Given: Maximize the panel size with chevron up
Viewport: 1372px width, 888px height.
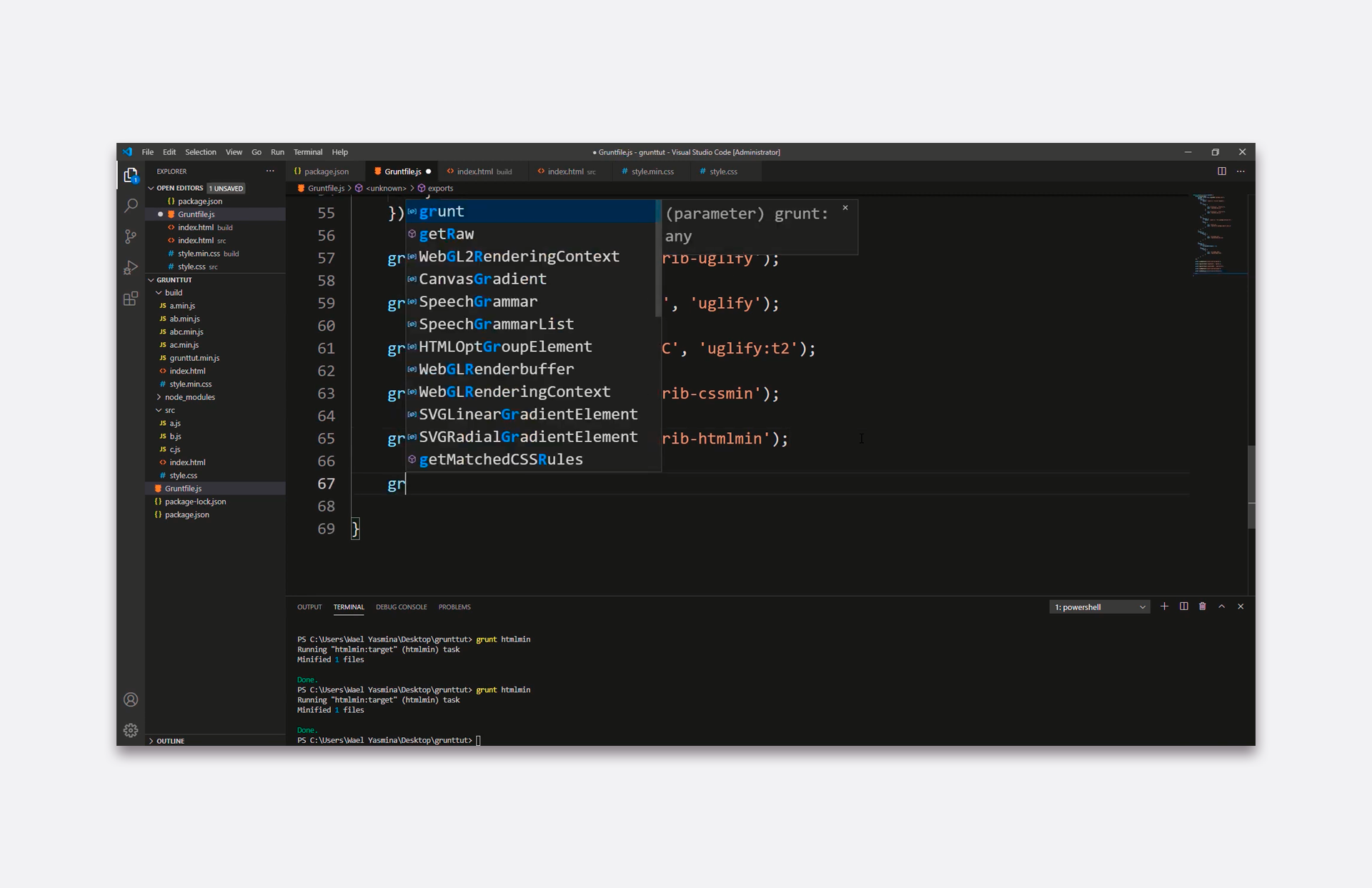Looking at the screenshot, I should [1222, 607].
